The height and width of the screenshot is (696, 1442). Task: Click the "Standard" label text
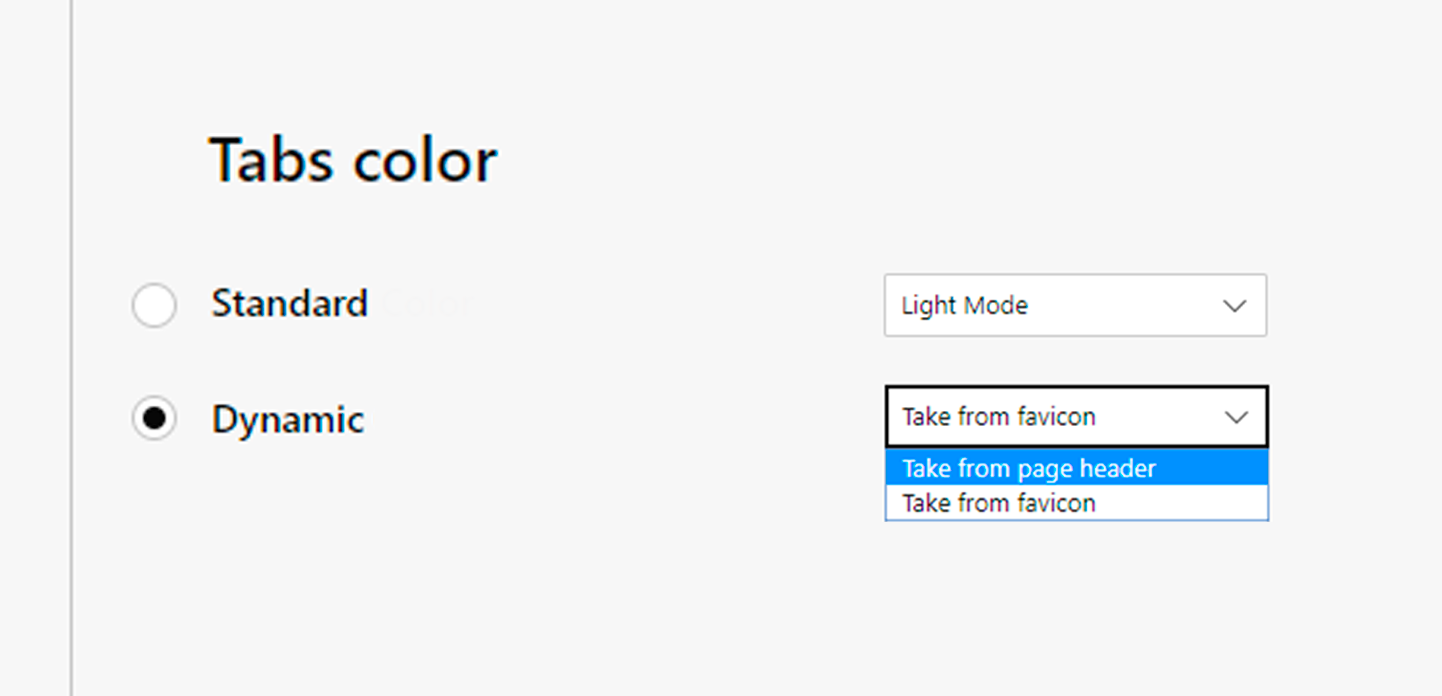[289, 303]
